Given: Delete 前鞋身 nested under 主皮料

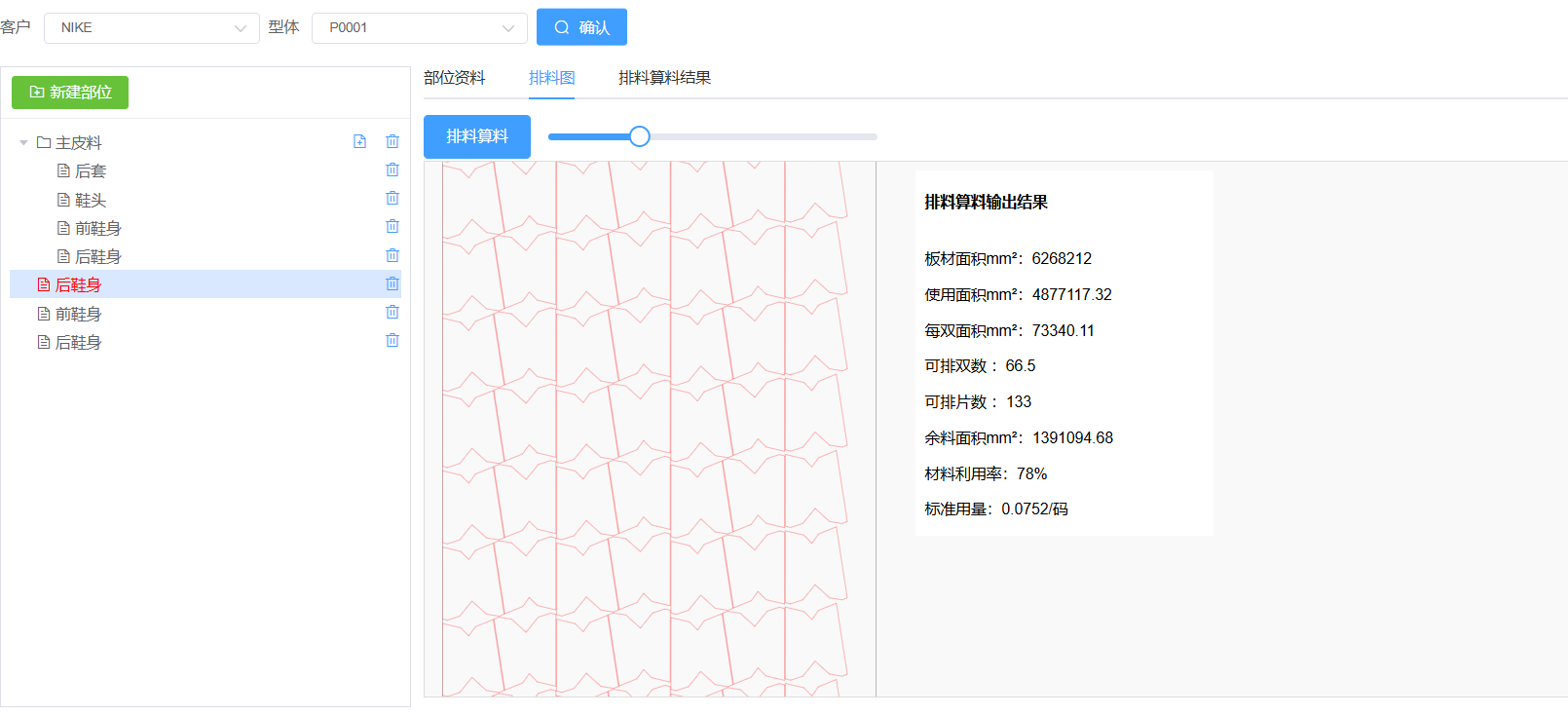Looking at the screenshot, I should [x=392, y=226].
